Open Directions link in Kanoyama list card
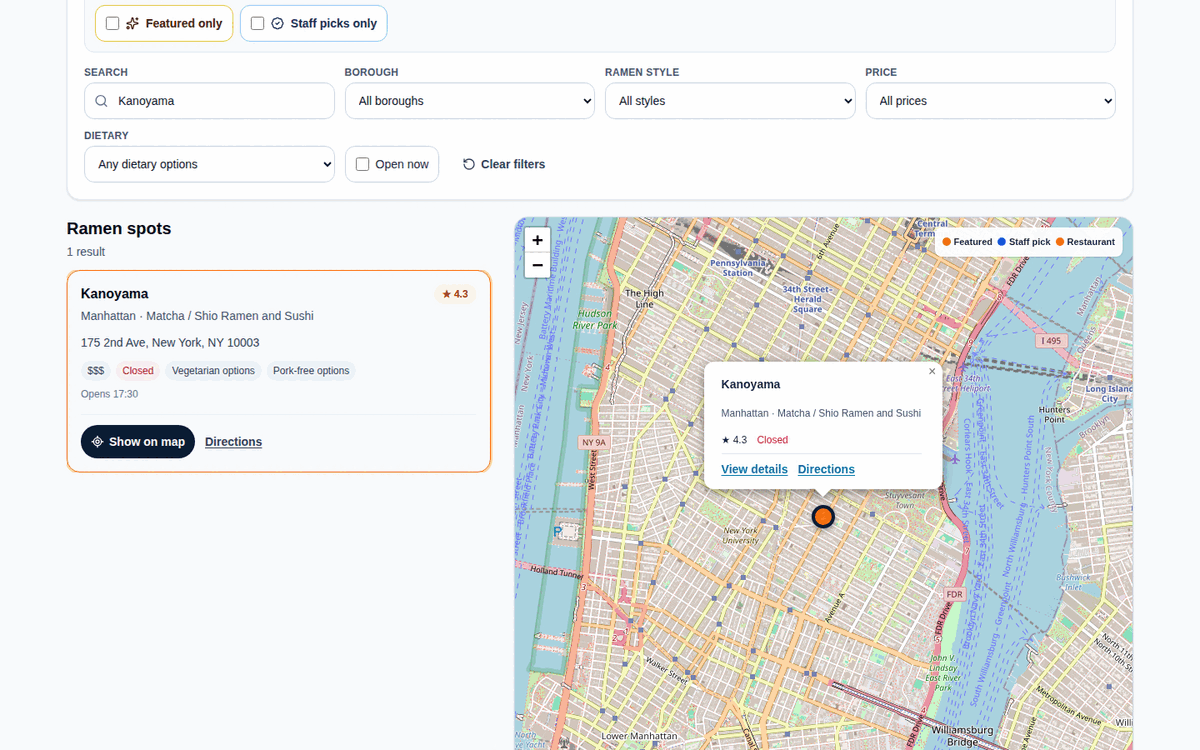The image size is (1200, 750). [x=233, y=442]
